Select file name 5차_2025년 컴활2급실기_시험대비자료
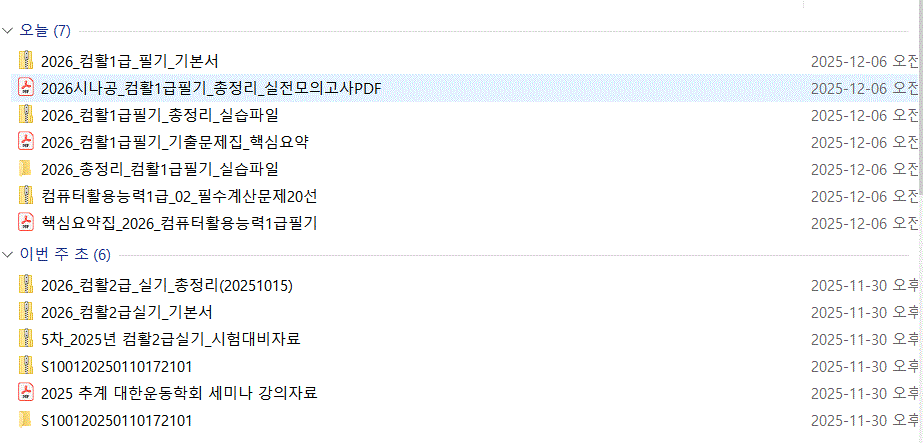923x443 pixels. pyautogui.click(x=170, y=339)
